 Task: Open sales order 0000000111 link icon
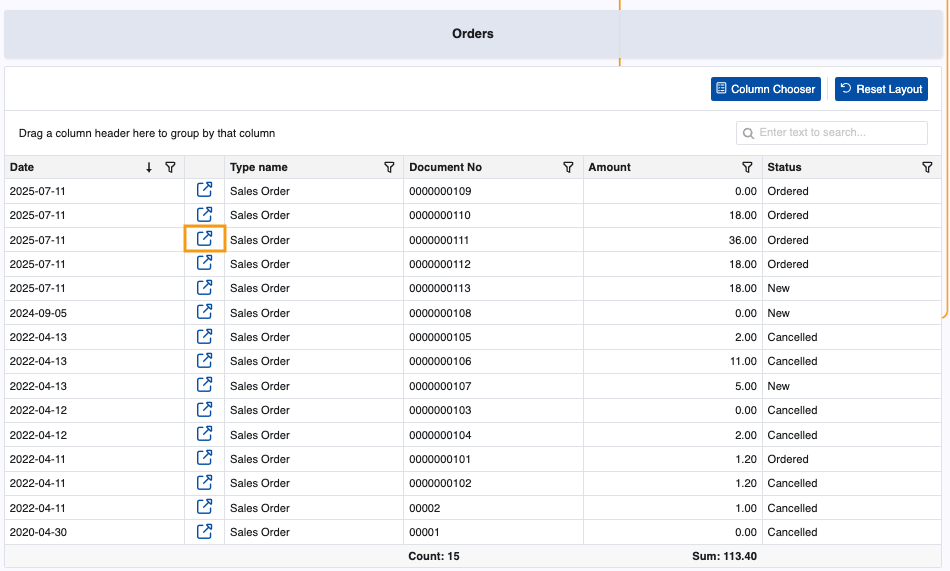[205, 239]
